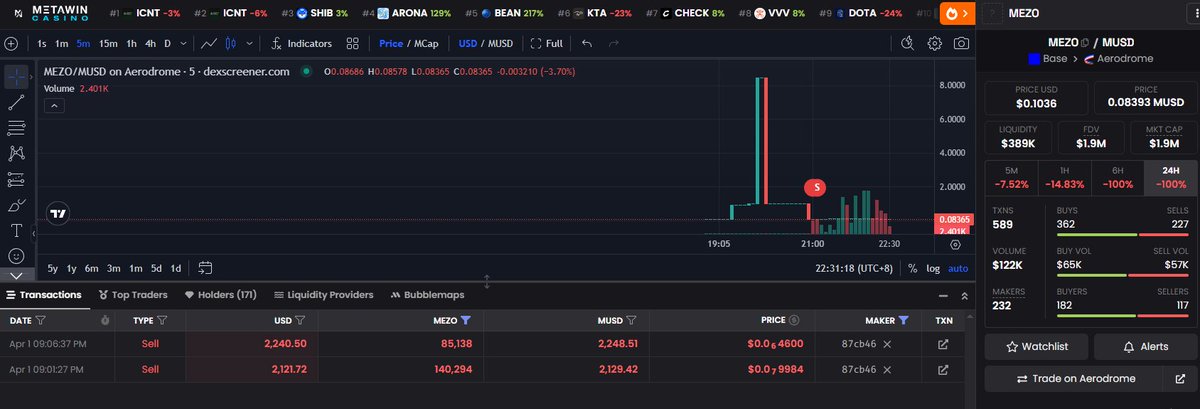Image resolution: width=1200 pixels, height=409 pixels.
Task: Open the Fibonacci retracement tool
Action: (x=16, y=128)
